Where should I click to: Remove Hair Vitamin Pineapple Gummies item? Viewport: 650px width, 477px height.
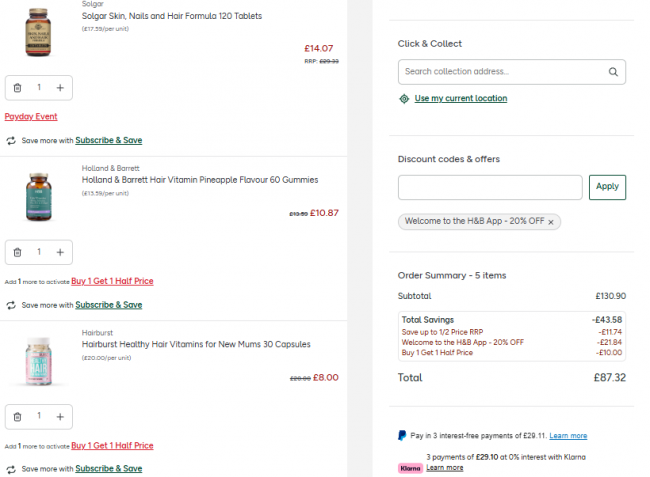pyautogui.click(x=17, y=252)
